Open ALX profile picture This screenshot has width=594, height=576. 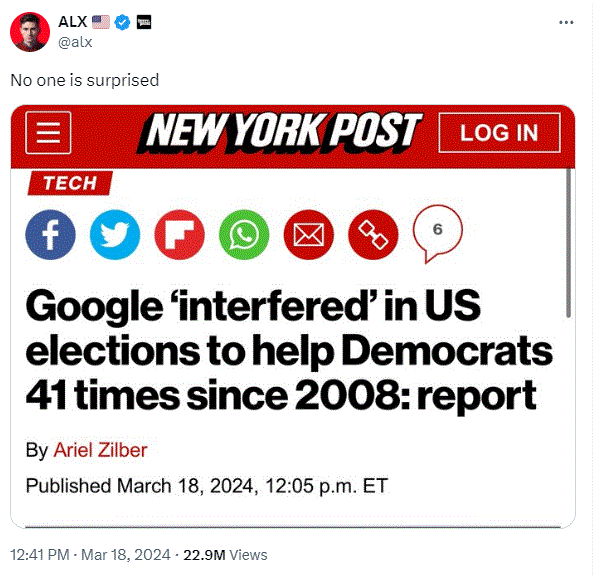click(30, 32)
